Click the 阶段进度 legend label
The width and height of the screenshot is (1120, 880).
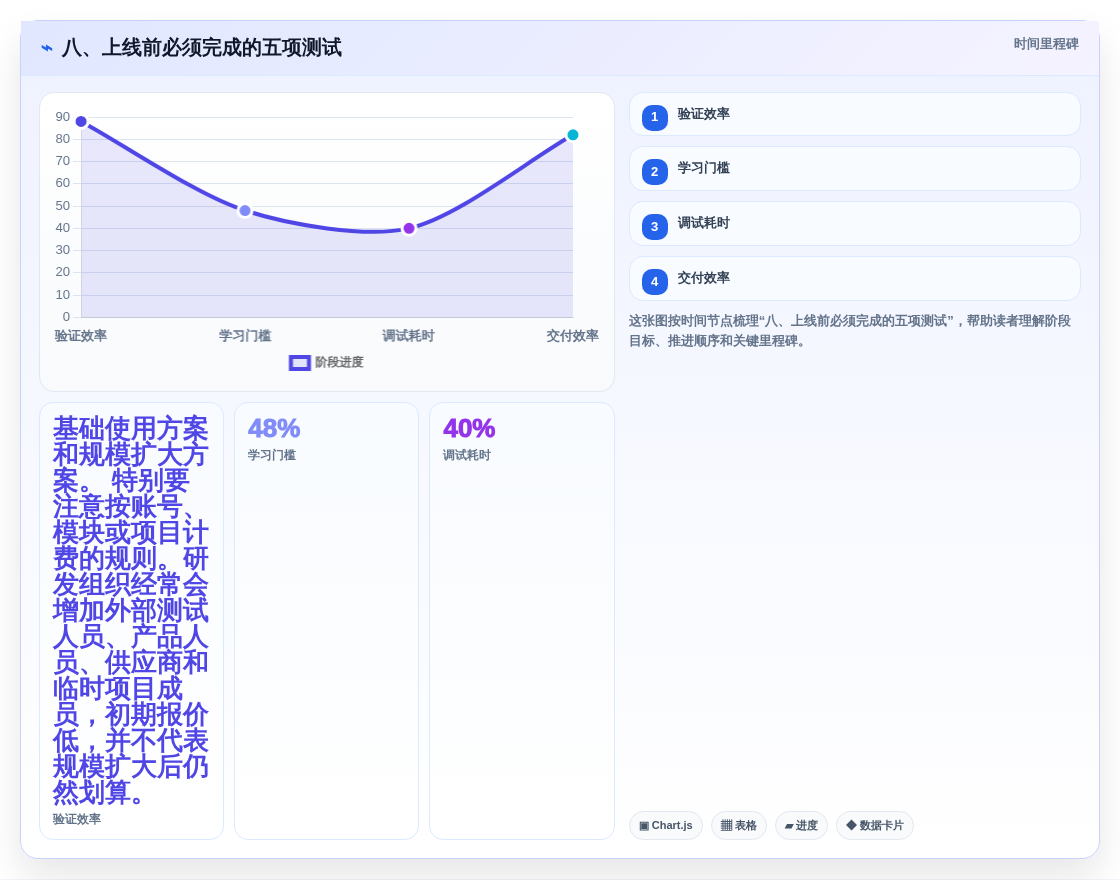coord(339,362)
